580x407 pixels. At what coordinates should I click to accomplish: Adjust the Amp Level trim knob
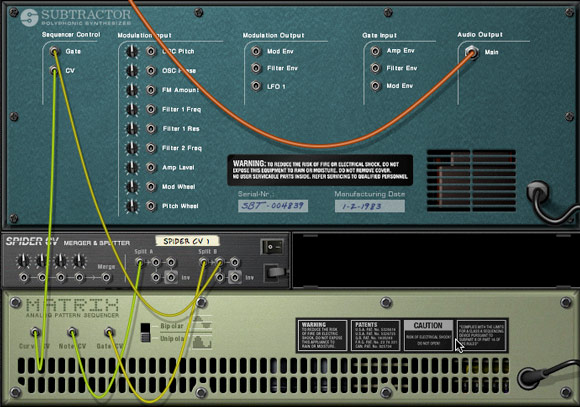click(x=132, y=167)
